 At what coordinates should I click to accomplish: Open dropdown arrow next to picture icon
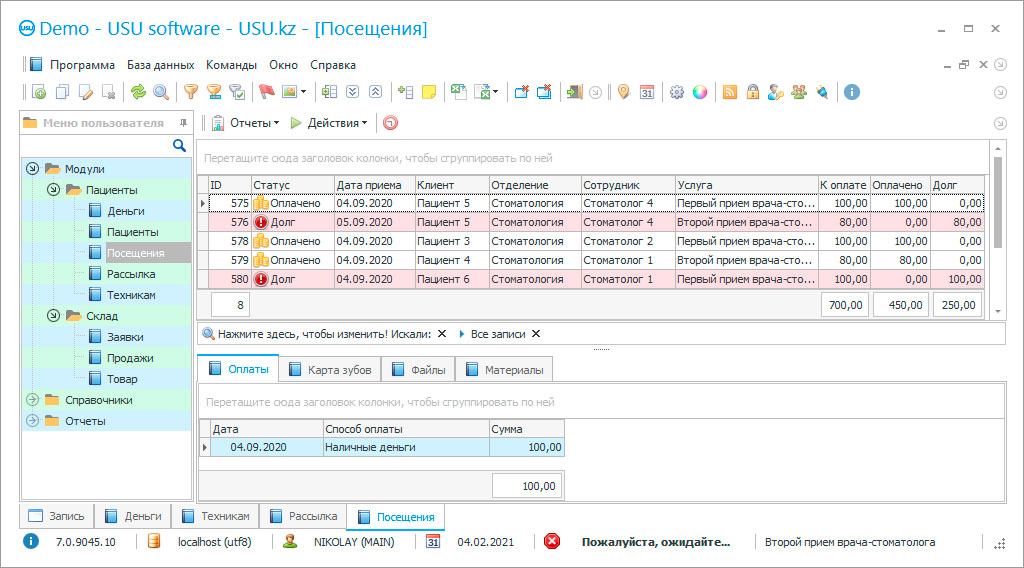(303, 92)
